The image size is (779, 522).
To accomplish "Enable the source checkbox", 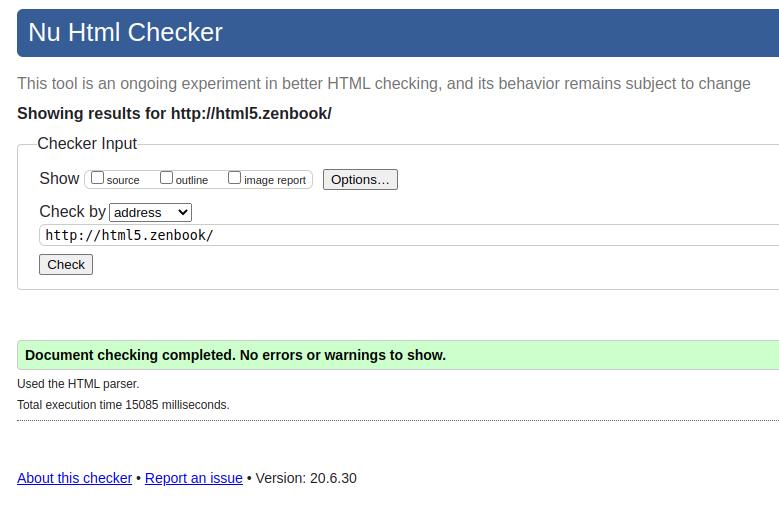I will [x=98, y=178].
